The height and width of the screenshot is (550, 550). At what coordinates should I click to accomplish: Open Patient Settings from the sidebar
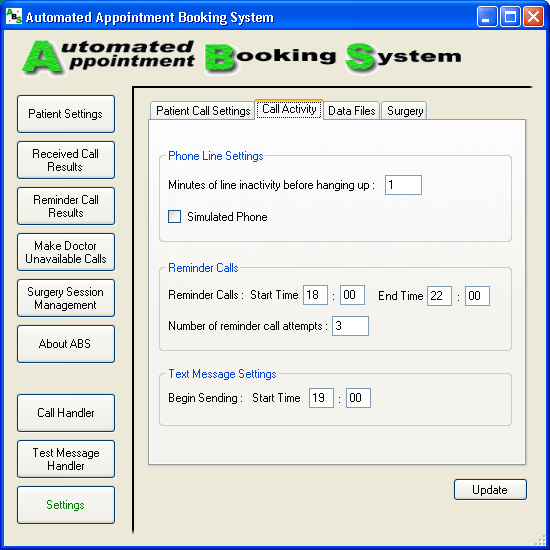coord(66,114)
